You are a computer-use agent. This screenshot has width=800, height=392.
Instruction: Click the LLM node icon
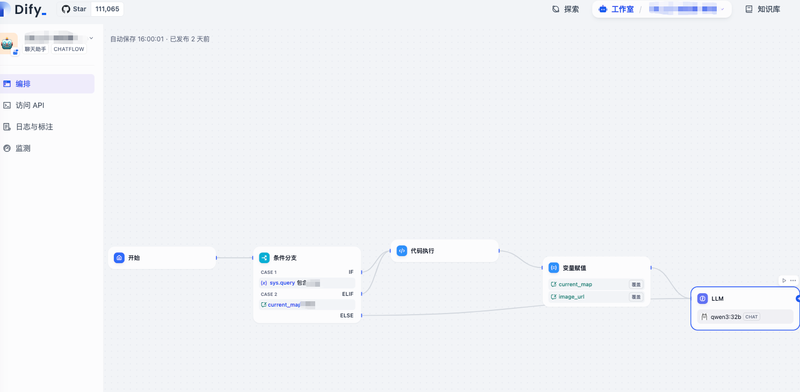pos(703,299)
